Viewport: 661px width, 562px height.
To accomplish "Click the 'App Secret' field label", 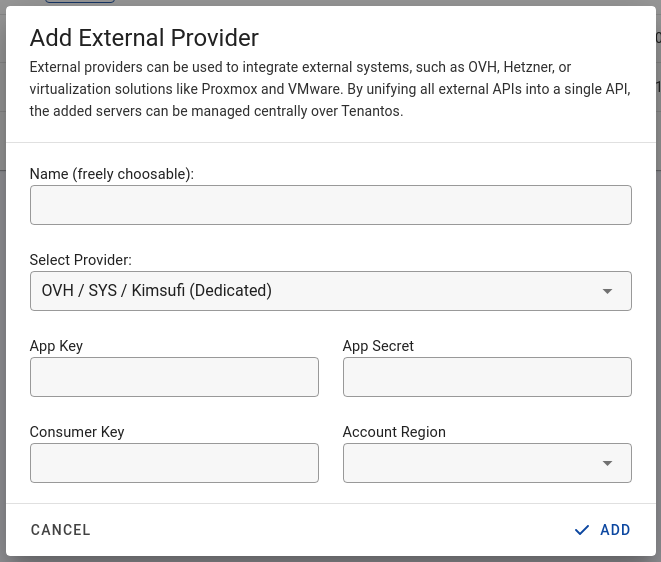I will (378, 346).
